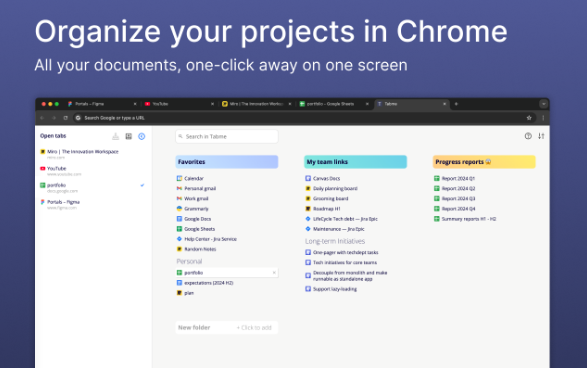Reload the page with refresh icon

tap(66, 118)
